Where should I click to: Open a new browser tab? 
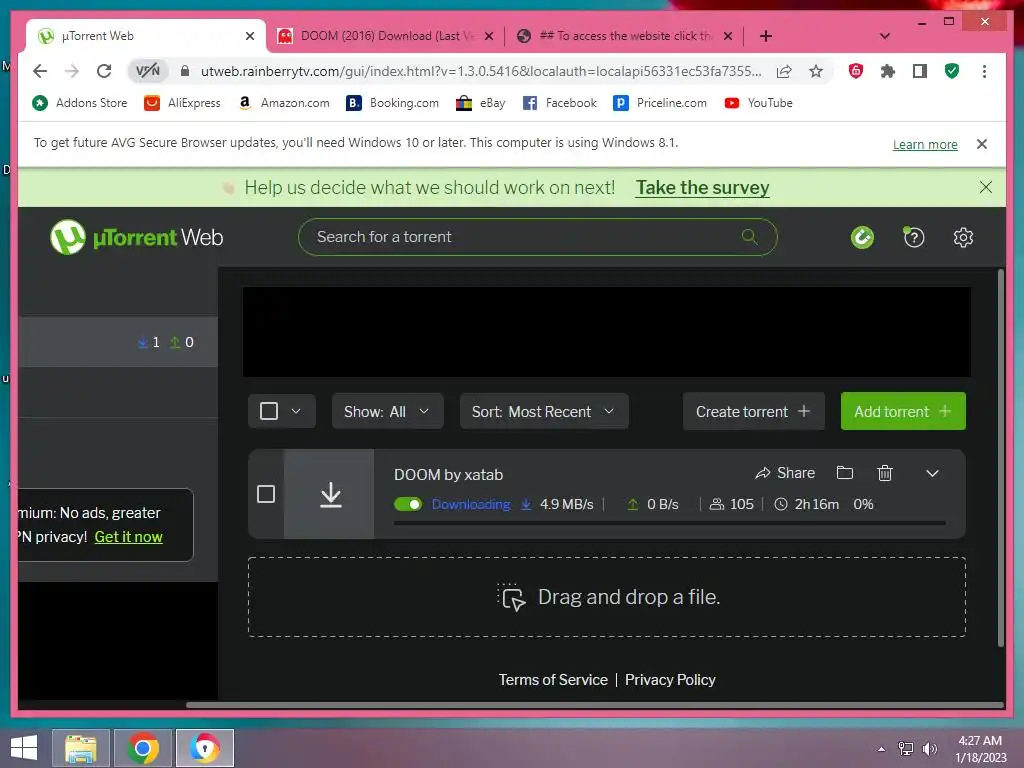[766, 36]
